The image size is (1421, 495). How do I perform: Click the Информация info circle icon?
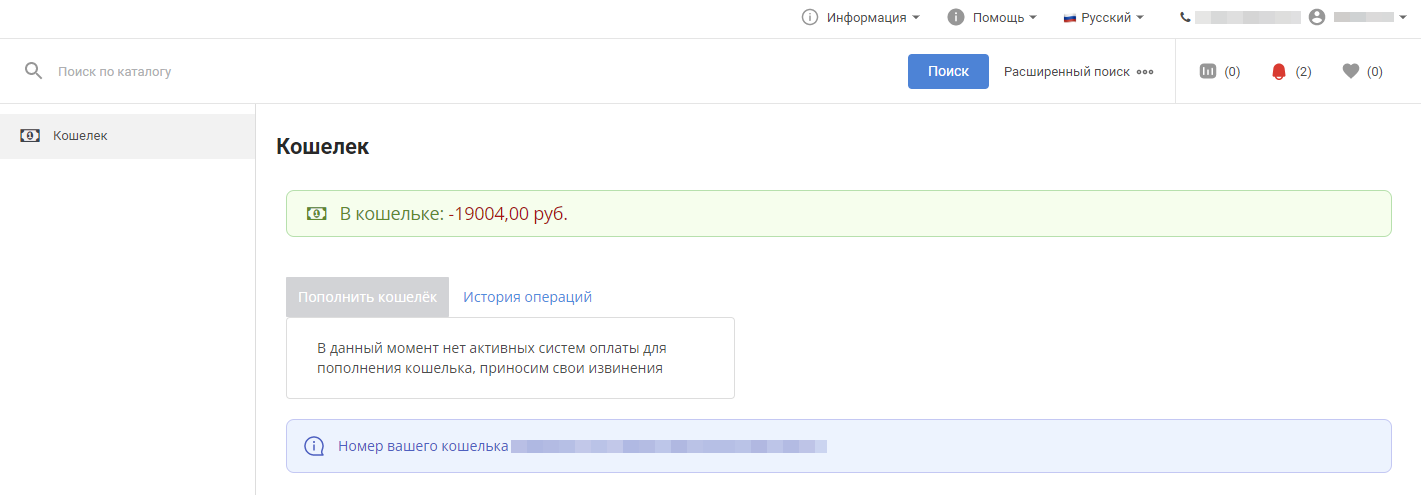[810, 17]
